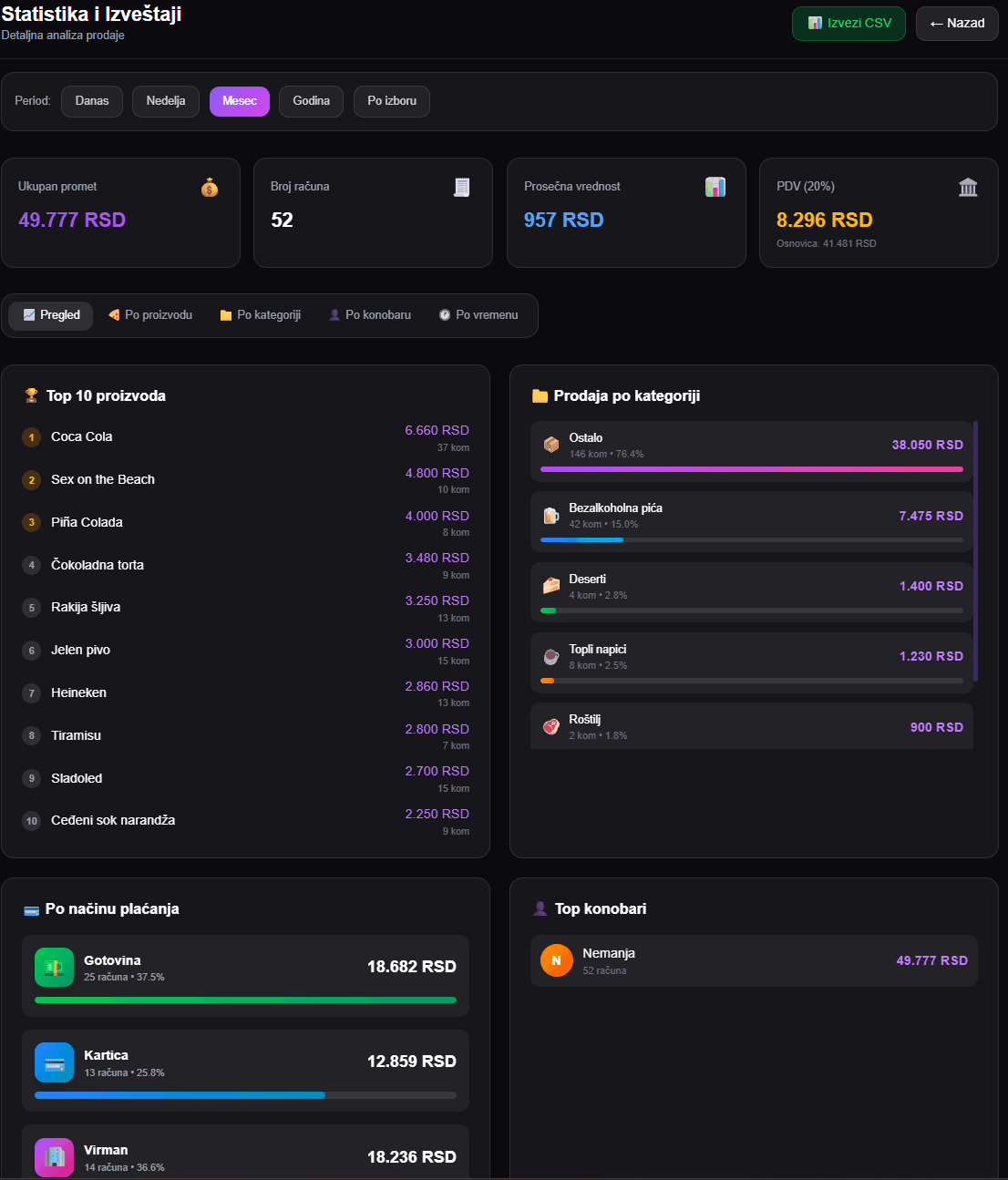The image size is (1008, 1180).
Task: Open the Po kategoriji tab
Action: tap(261, 315)
